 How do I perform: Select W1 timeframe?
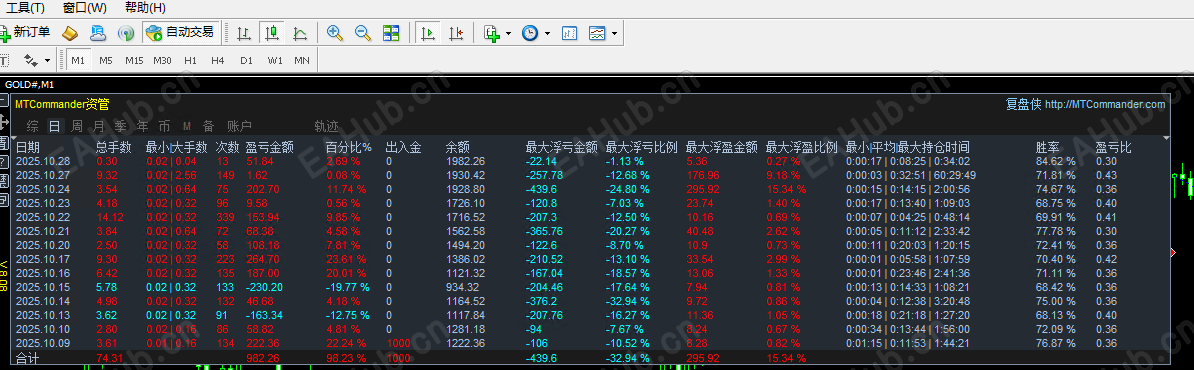click(x=275, y=59)
